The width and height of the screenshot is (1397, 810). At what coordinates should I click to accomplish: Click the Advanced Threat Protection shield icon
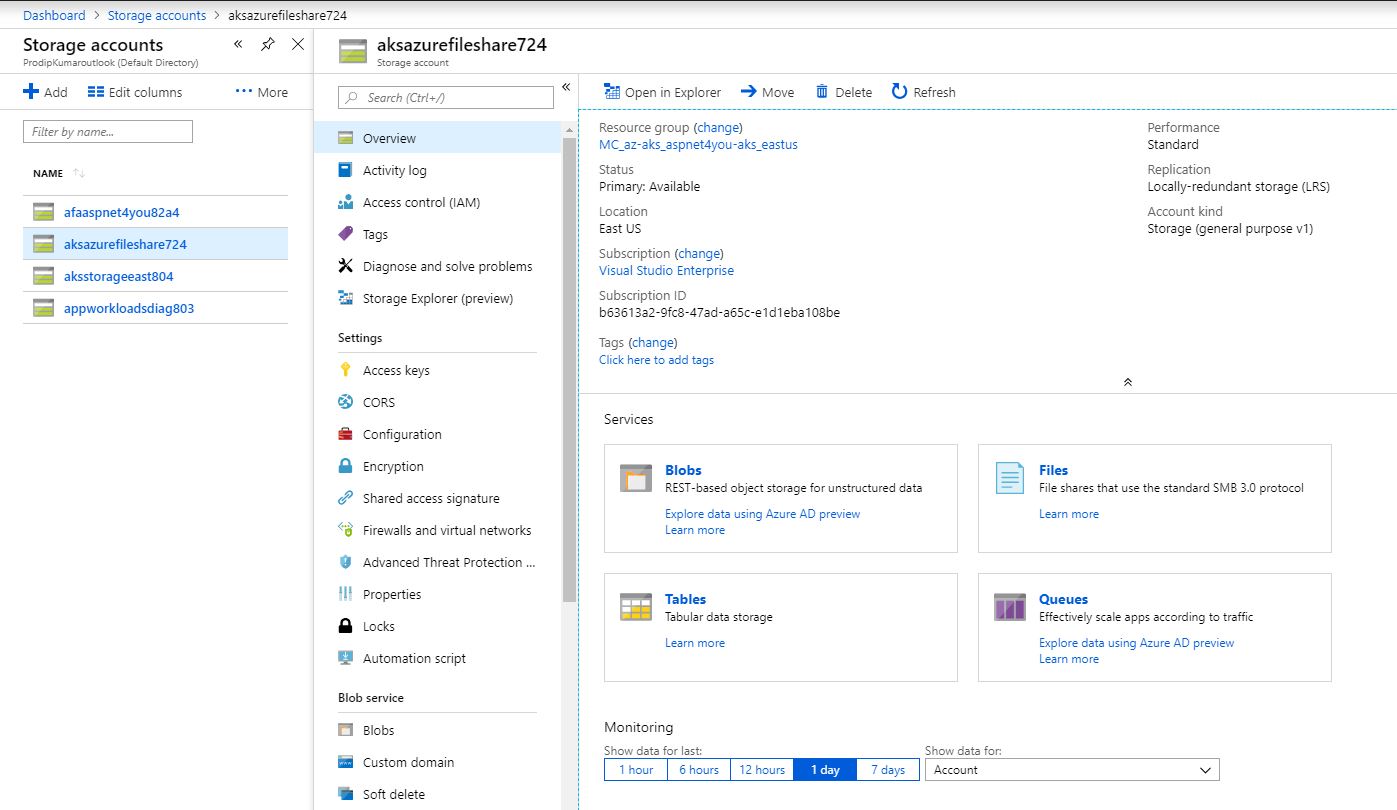[345, 562]
